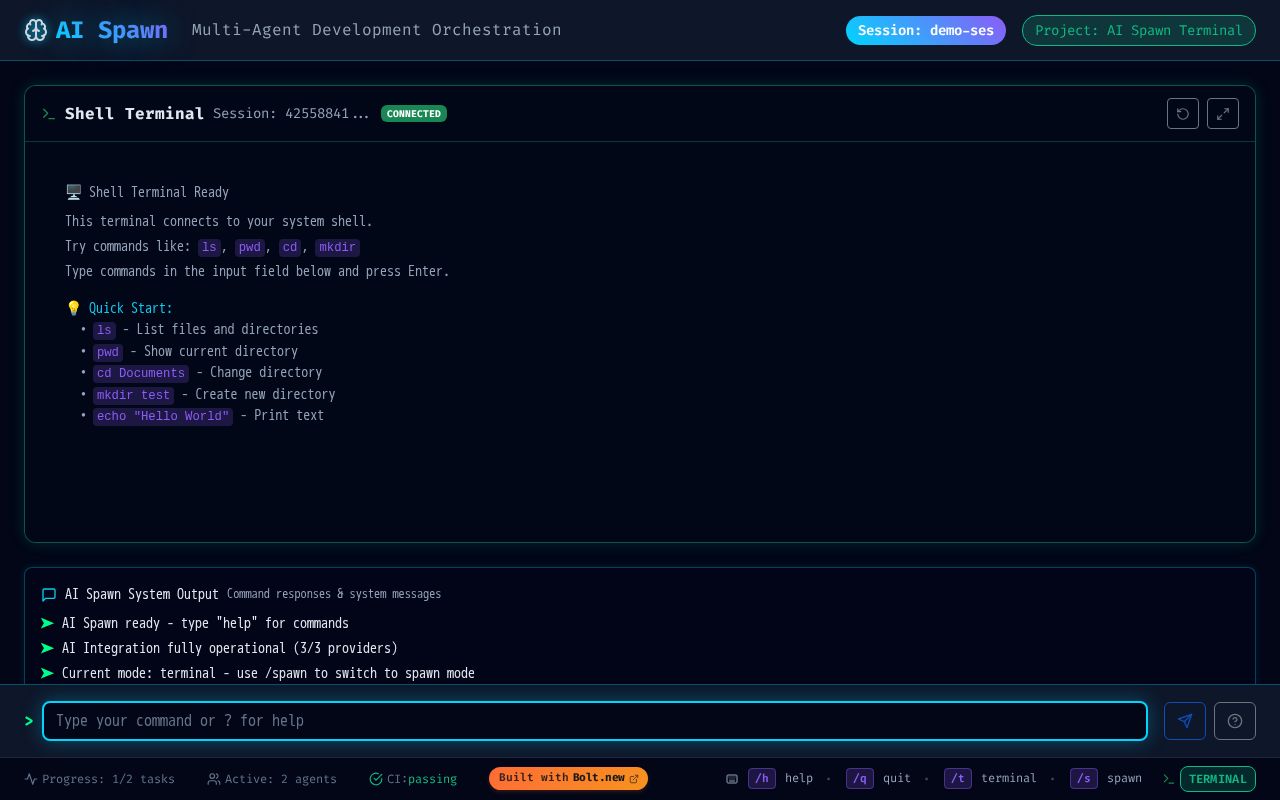Screen dimensions: 1280x800
Task: Open help via the question mark icon
Action: click(1235, 721)
